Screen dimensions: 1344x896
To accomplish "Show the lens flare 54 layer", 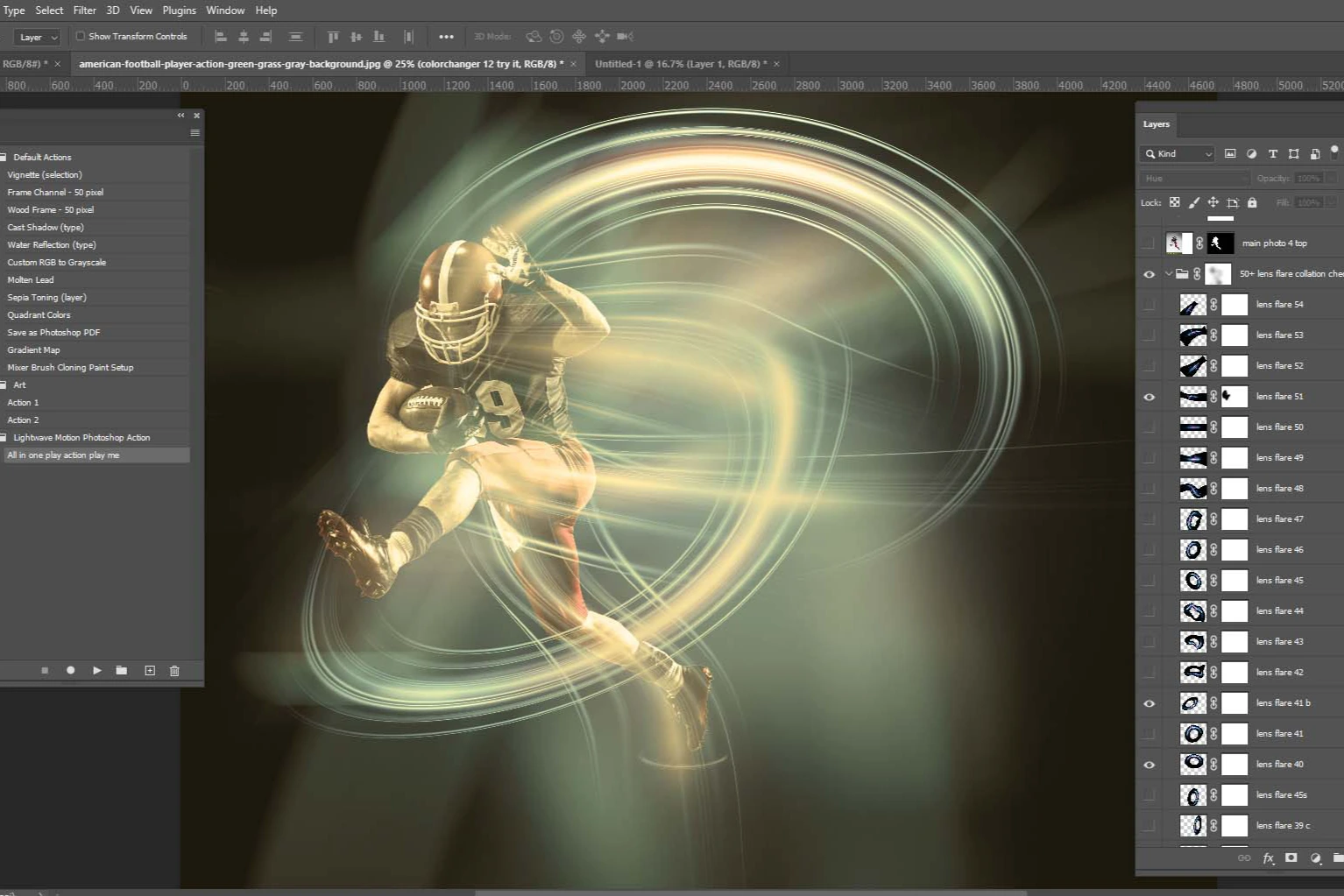I will pos(1149,304).
